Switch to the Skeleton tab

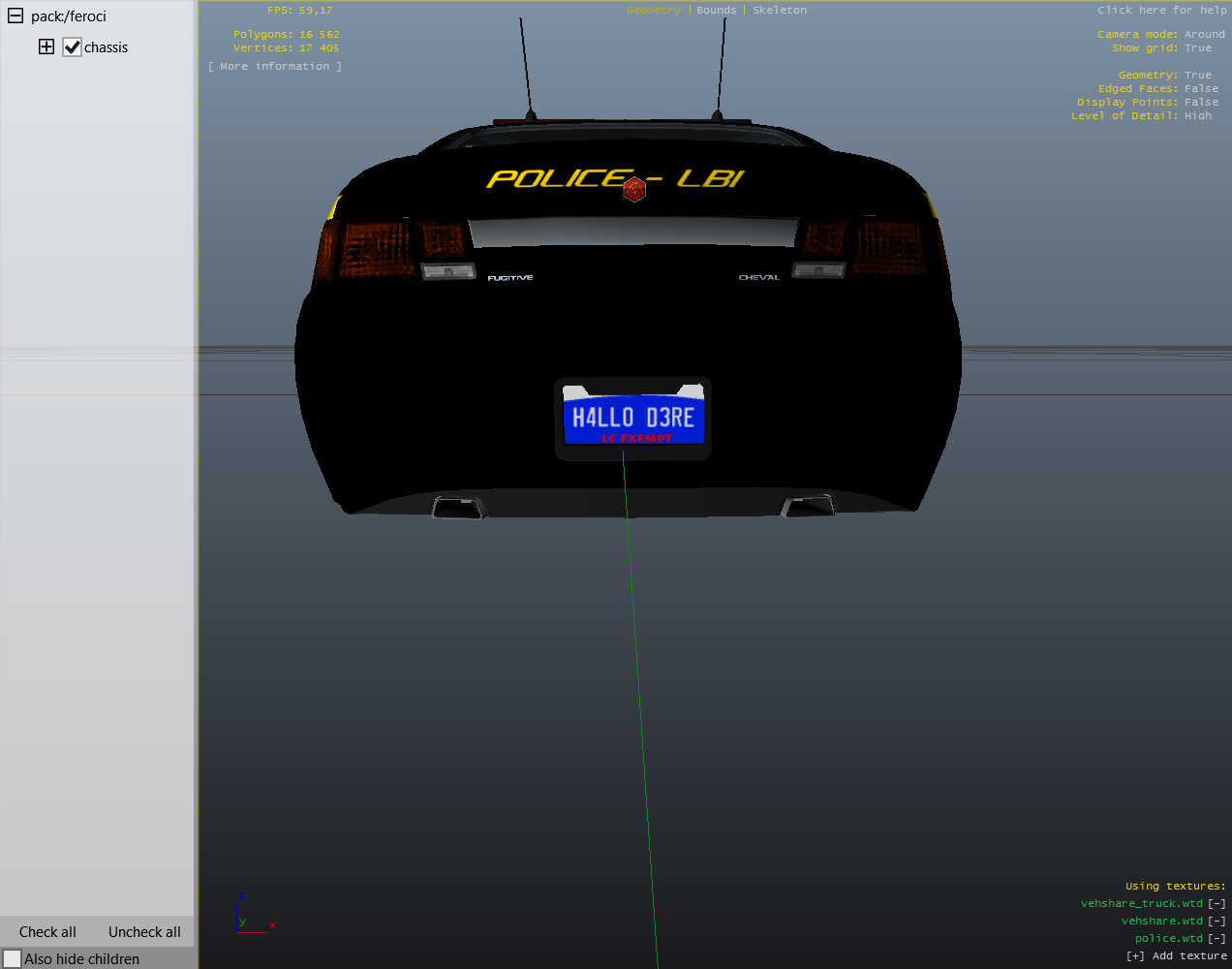coord(779,11)
